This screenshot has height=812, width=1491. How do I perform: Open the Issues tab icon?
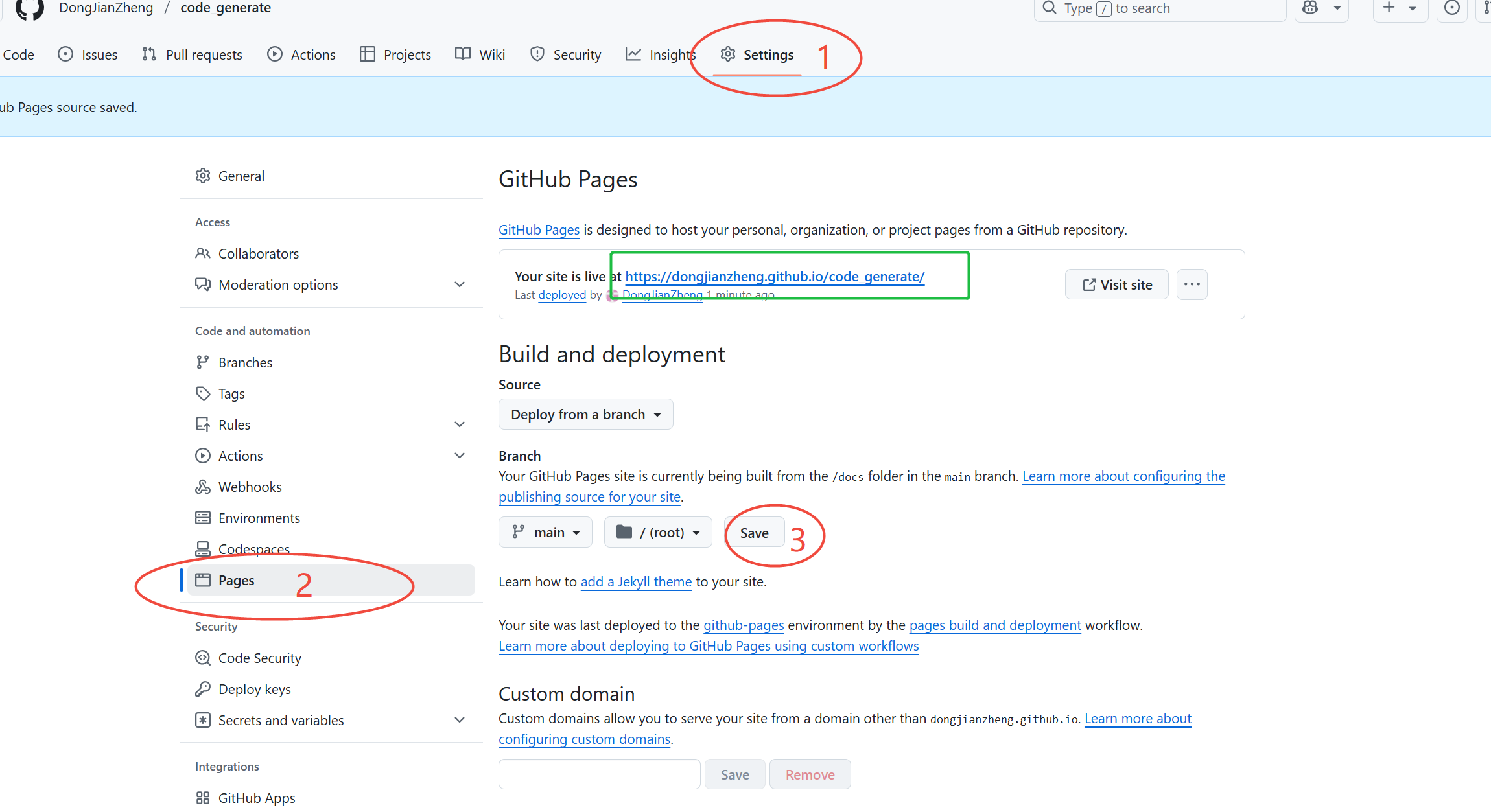coord(65,54)
